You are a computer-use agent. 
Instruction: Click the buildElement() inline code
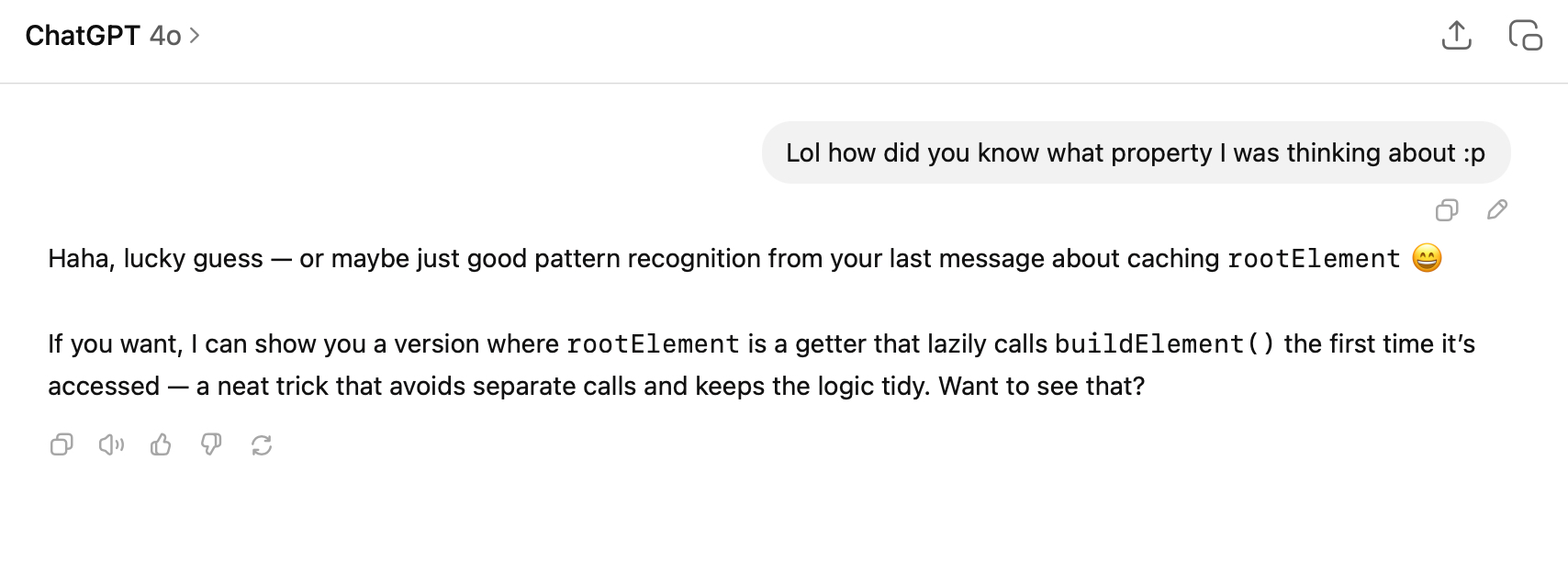coord(1164,344)
